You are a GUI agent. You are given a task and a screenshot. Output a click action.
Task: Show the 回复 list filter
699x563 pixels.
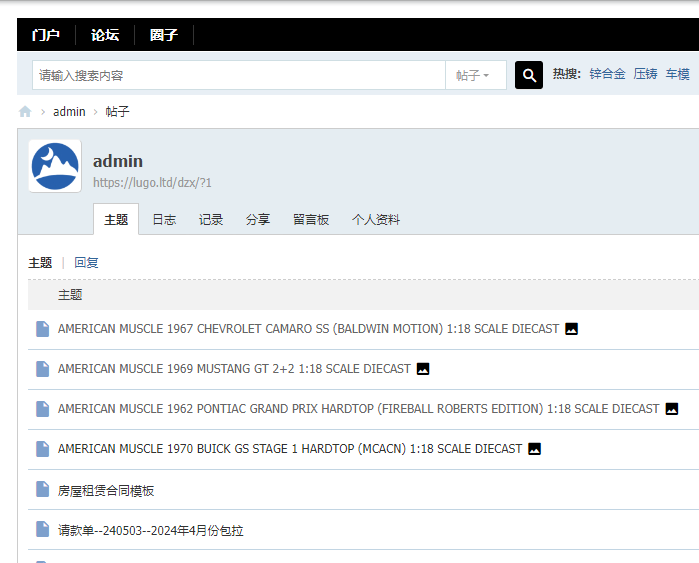click(x=87, y=263)
